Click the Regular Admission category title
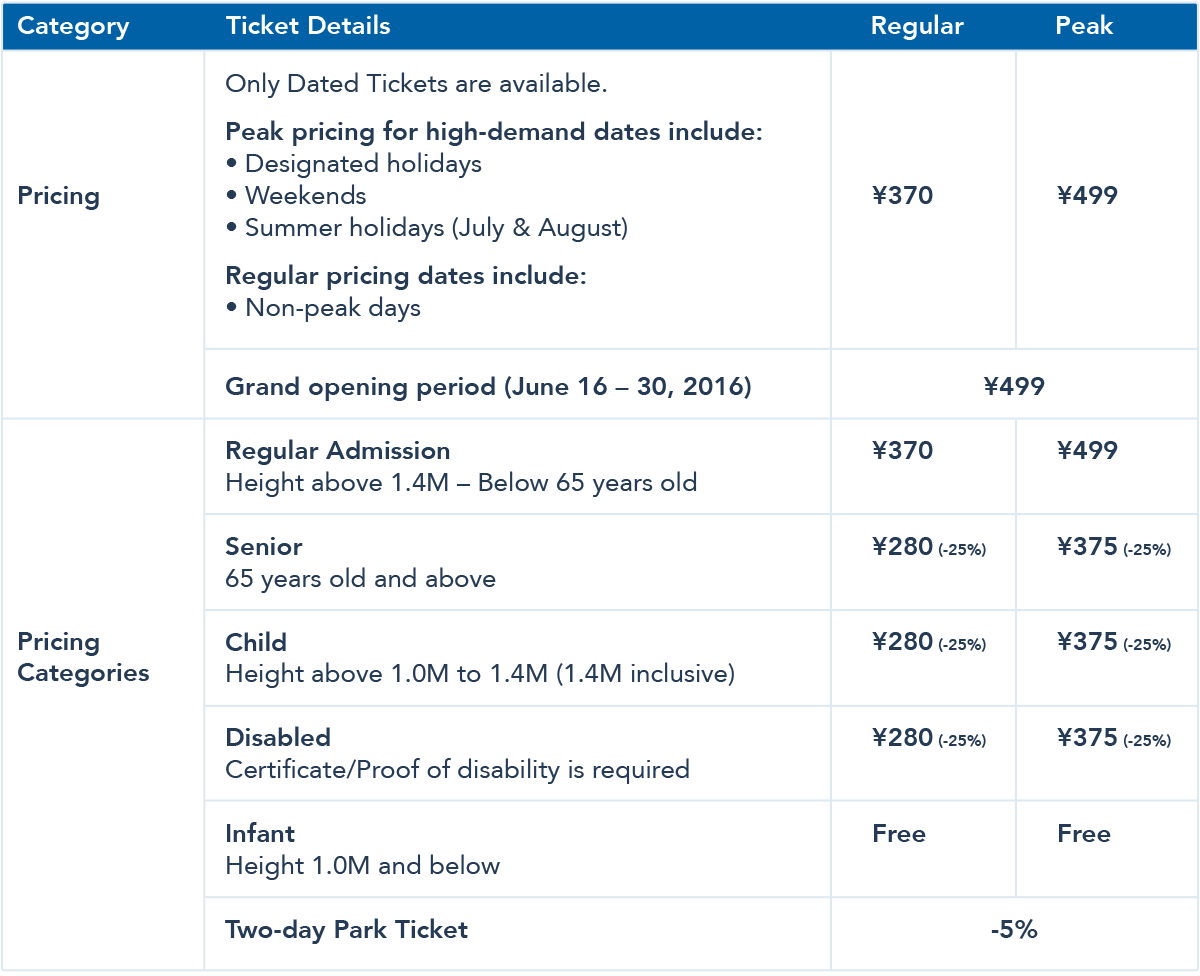Viewport: 1200px width, 976px height. pyautogui.click(x=338, y=450)
